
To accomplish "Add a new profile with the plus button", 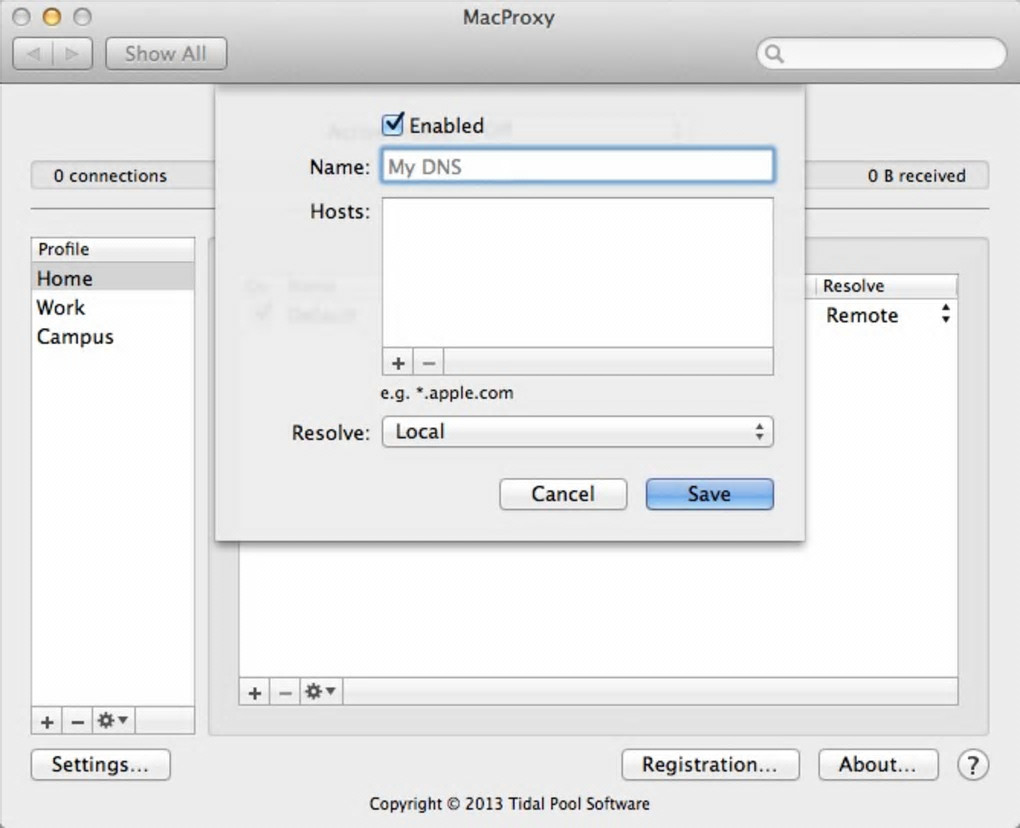I will (x=47, y=721).
